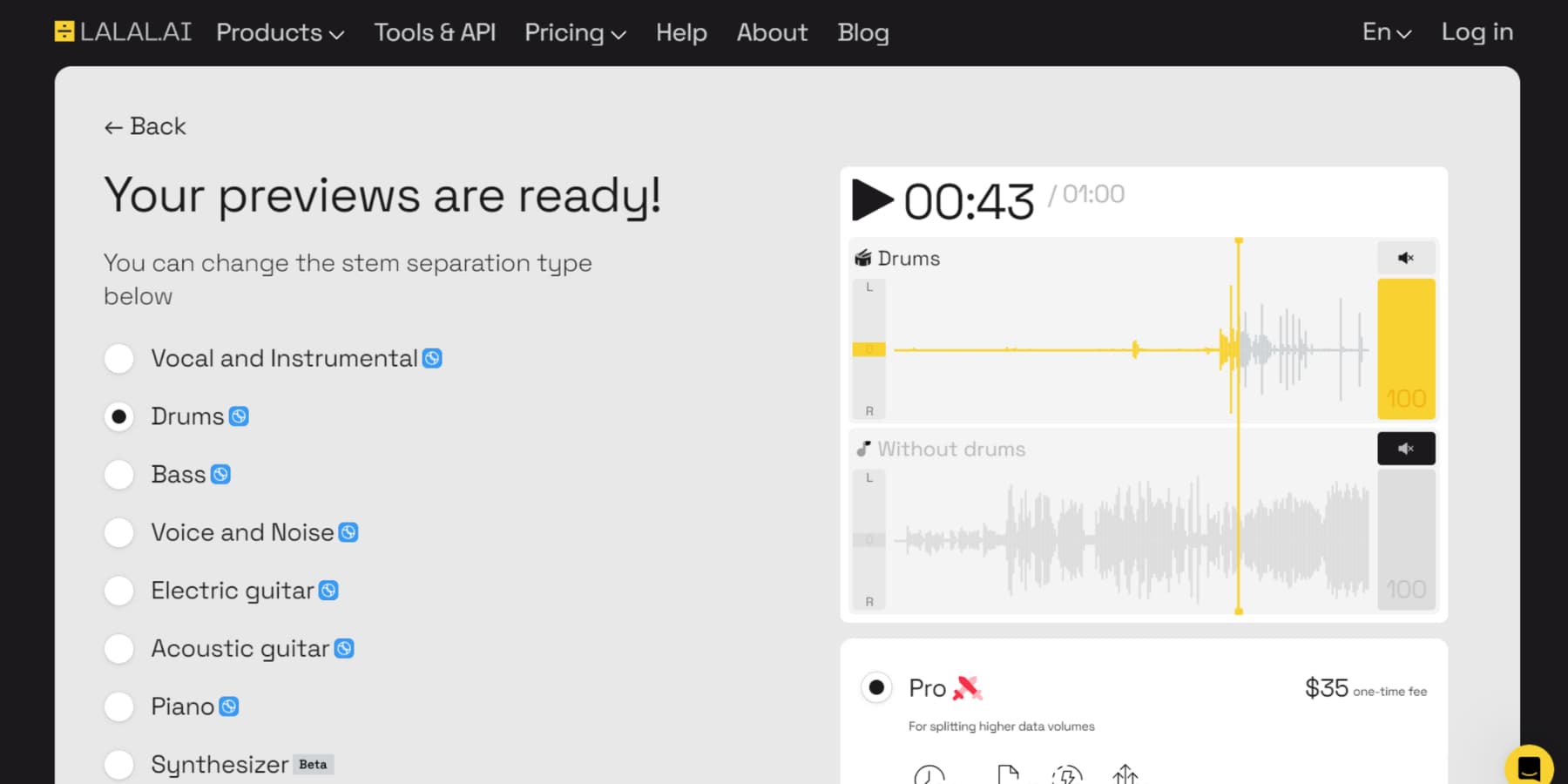This screenshot has width=1568, height=784.
Task: Select the Vocal and Instrumental separation type
Action: pos(118,358)
